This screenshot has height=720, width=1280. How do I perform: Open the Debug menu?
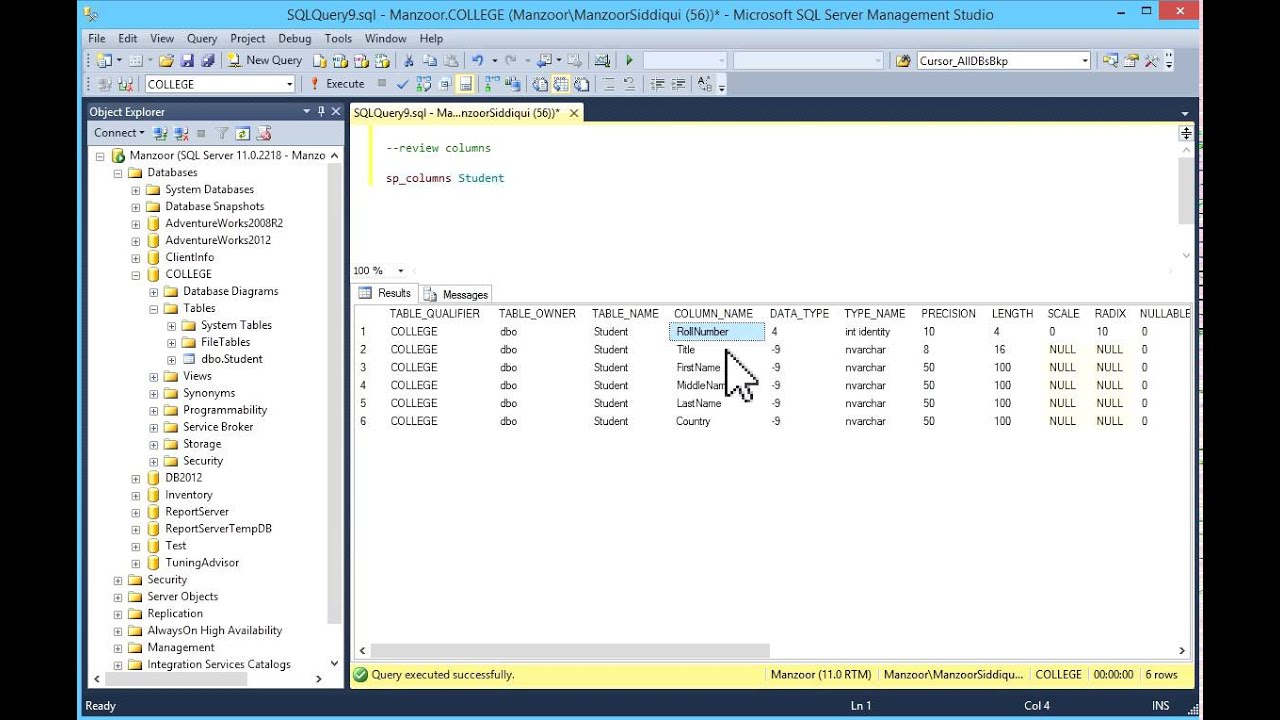tap(295, 38)
